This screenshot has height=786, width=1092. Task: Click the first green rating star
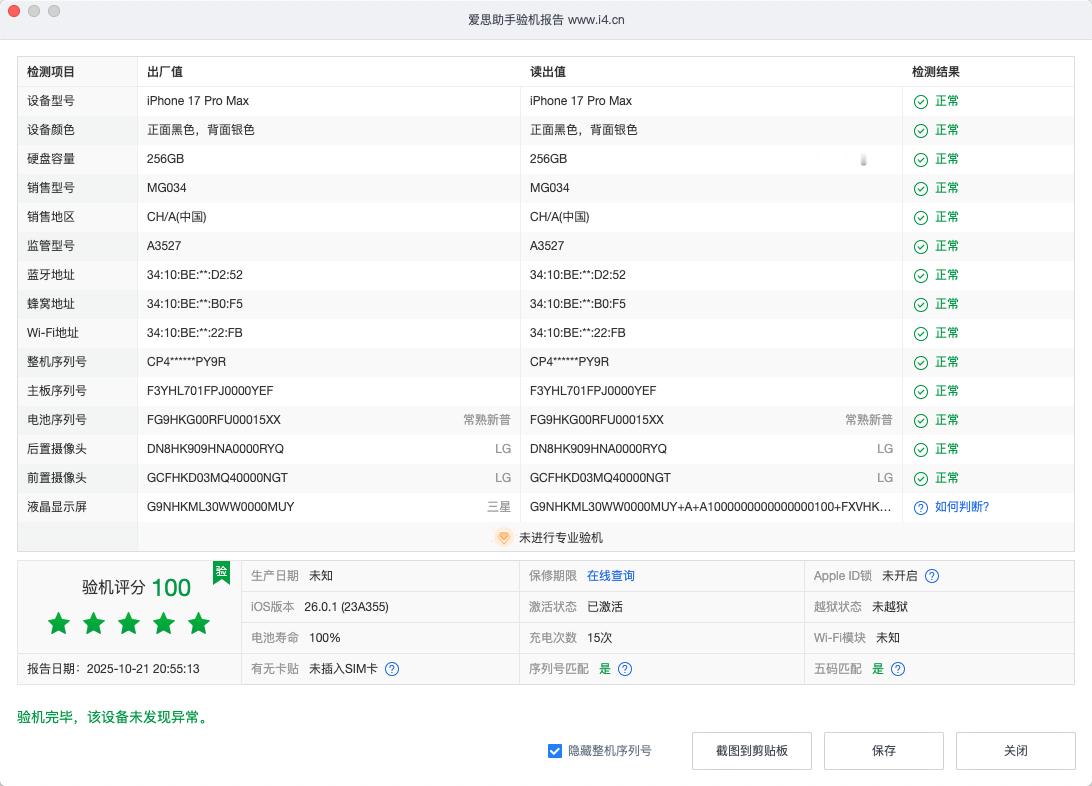tap(59, 623)
